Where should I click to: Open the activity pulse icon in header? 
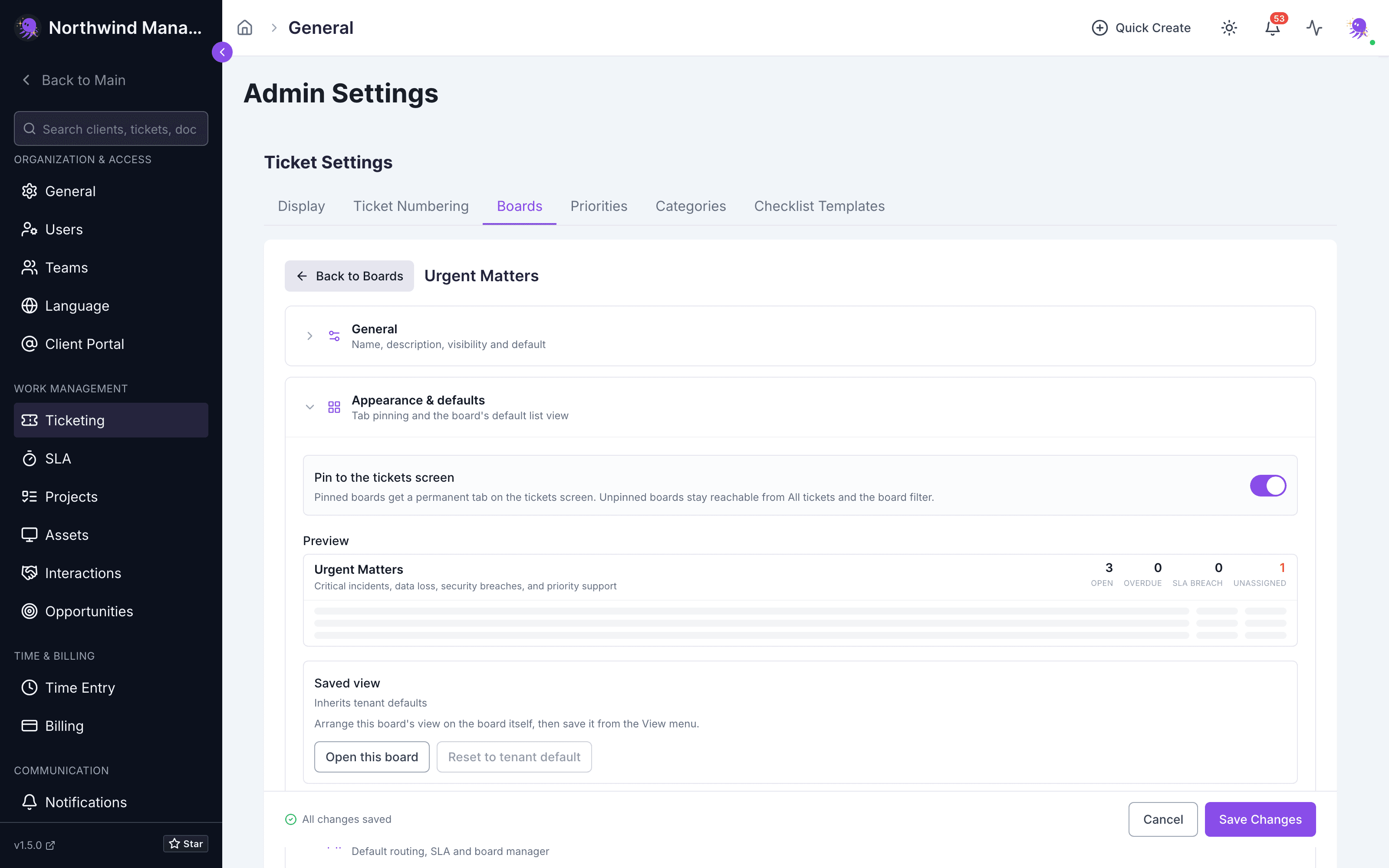tap(1314, 27)
